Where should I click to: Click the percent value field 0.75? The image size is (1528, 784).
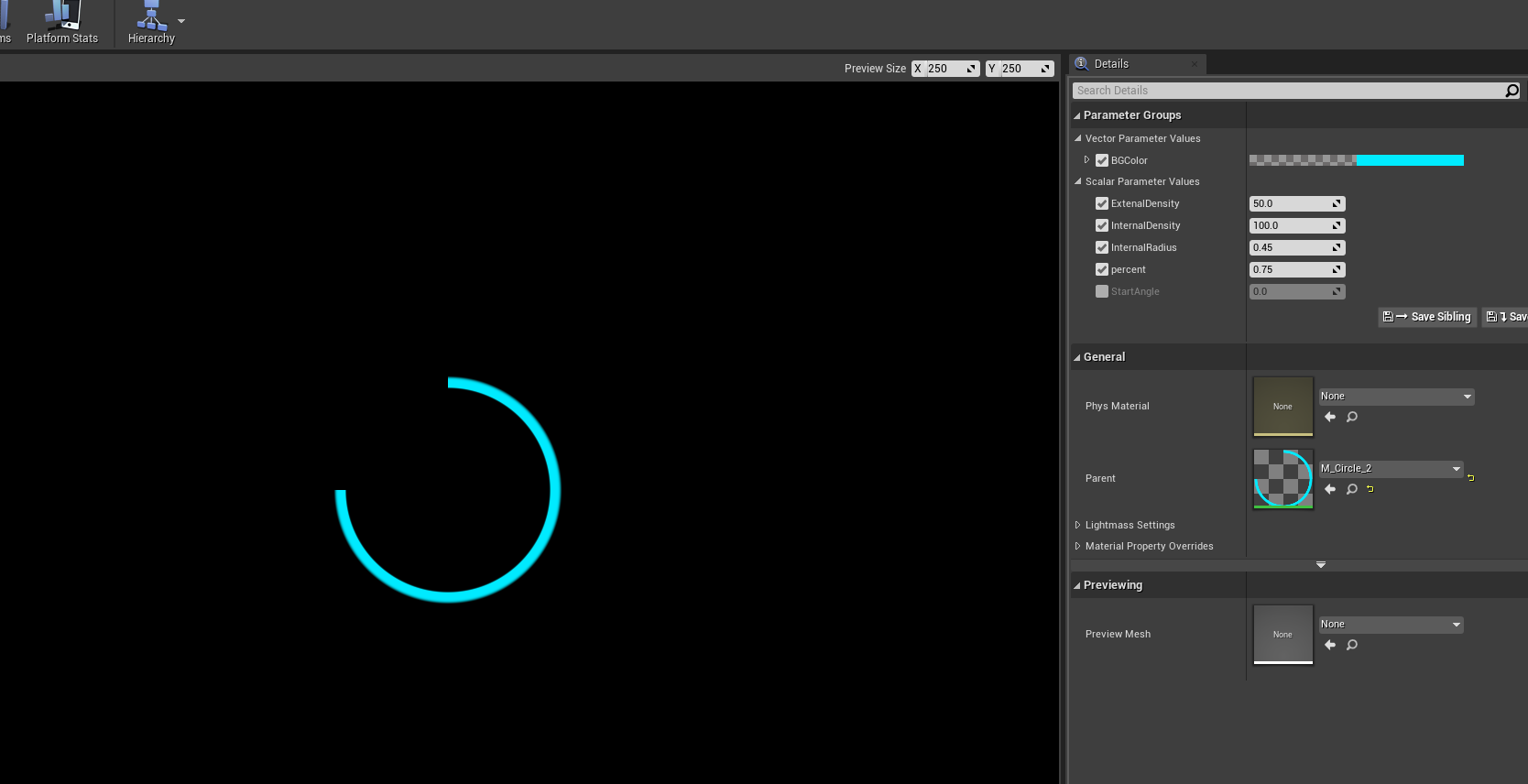pos(1297,269)
